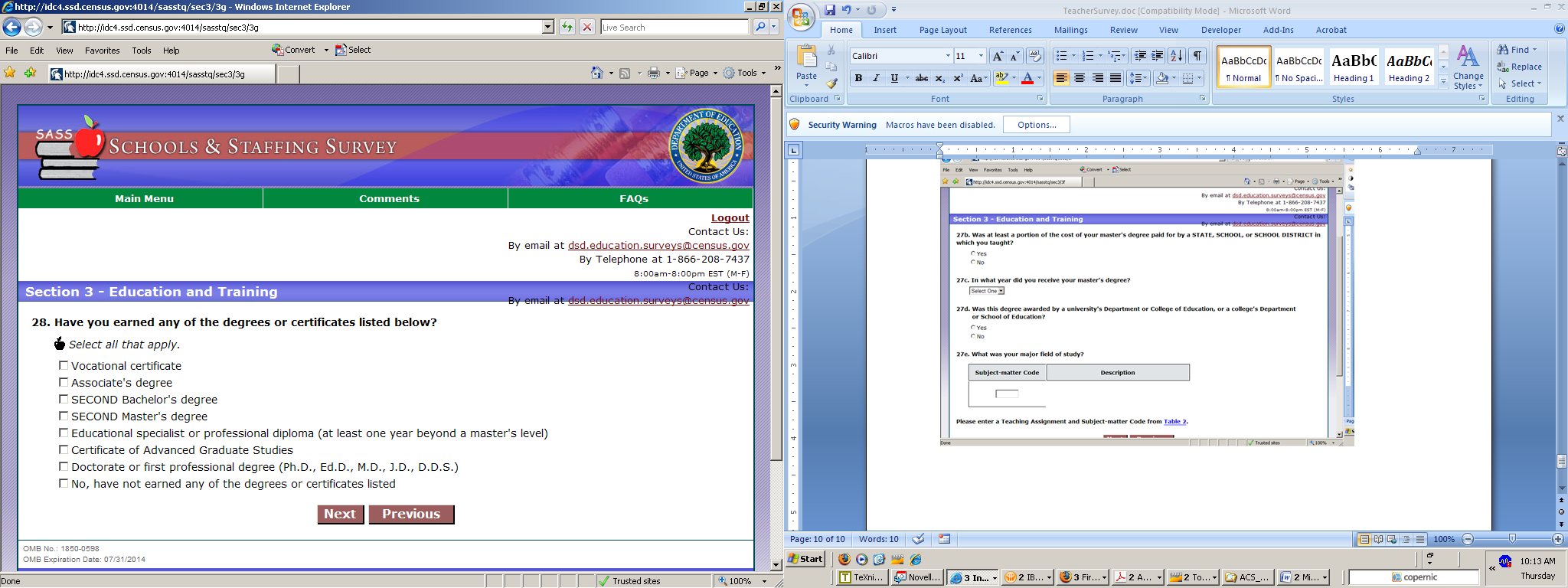The width and height of the screenshot is (1568, 588).
Task: Click the Word zoom in plus button
Action: [1557, 539]
